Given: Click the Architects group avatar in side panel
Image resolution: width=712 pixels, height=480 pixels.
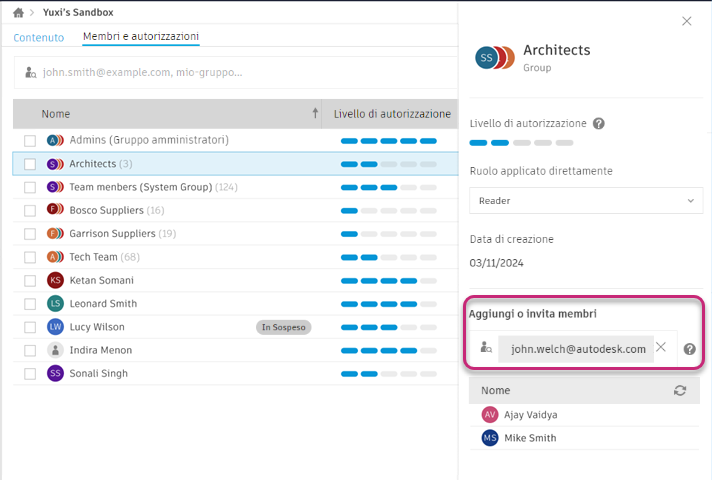Looking at the screenshot, I should click(495, 58).
